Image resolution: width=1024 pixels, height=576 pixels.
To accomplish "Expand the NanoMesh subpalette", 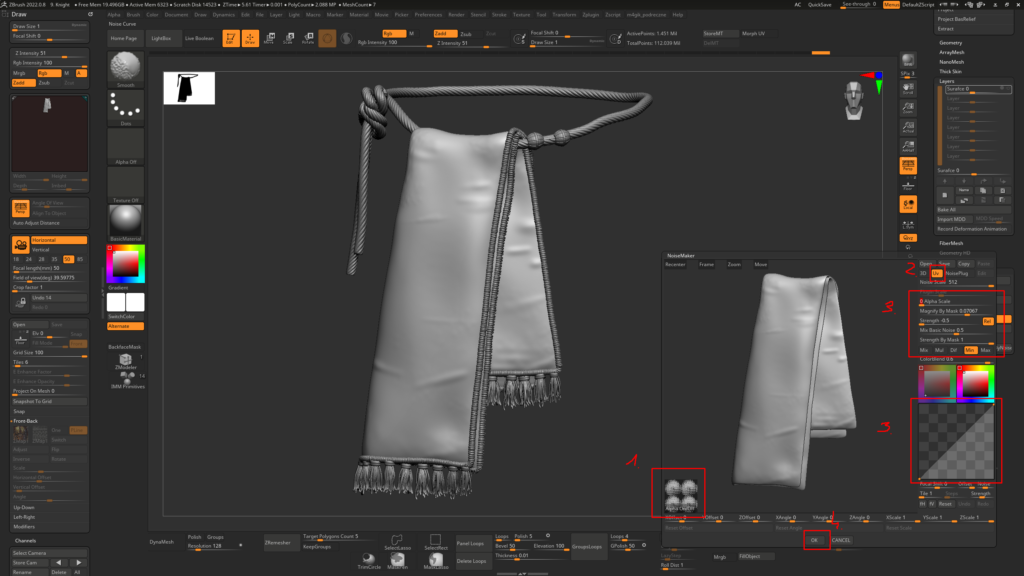I will click(x=952, y=61).
